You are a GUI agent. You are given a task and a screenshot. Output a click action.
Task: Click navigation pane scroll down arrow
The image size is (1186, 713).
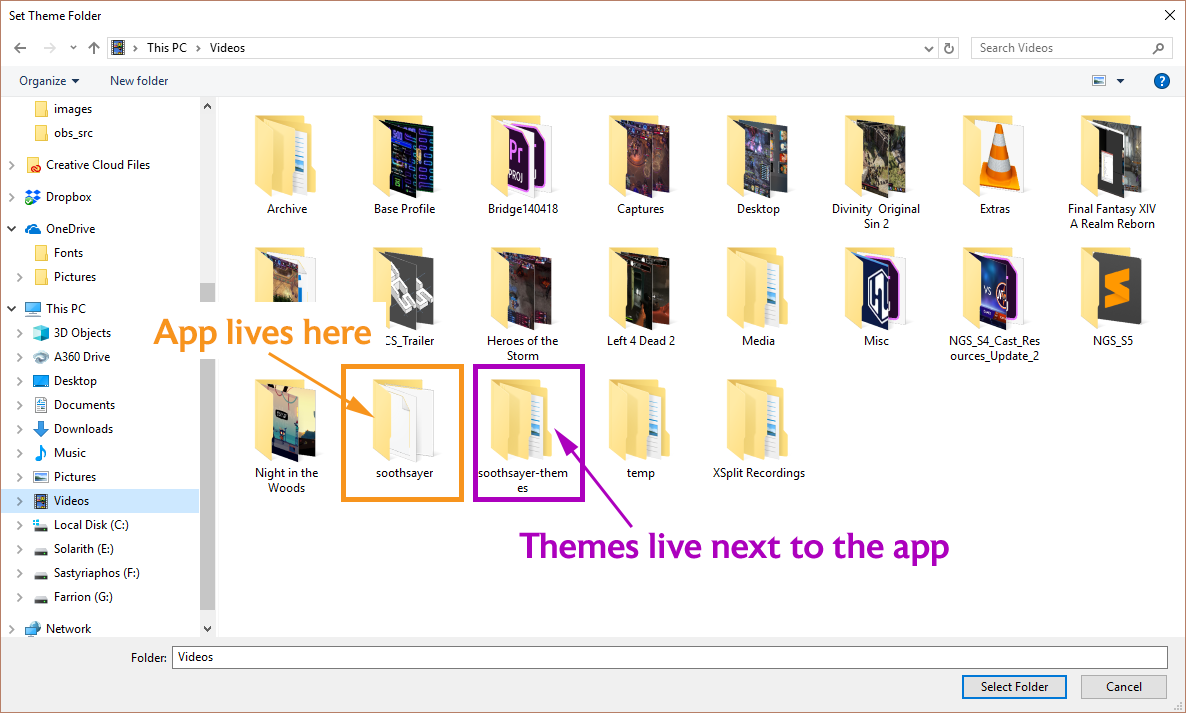207,628
